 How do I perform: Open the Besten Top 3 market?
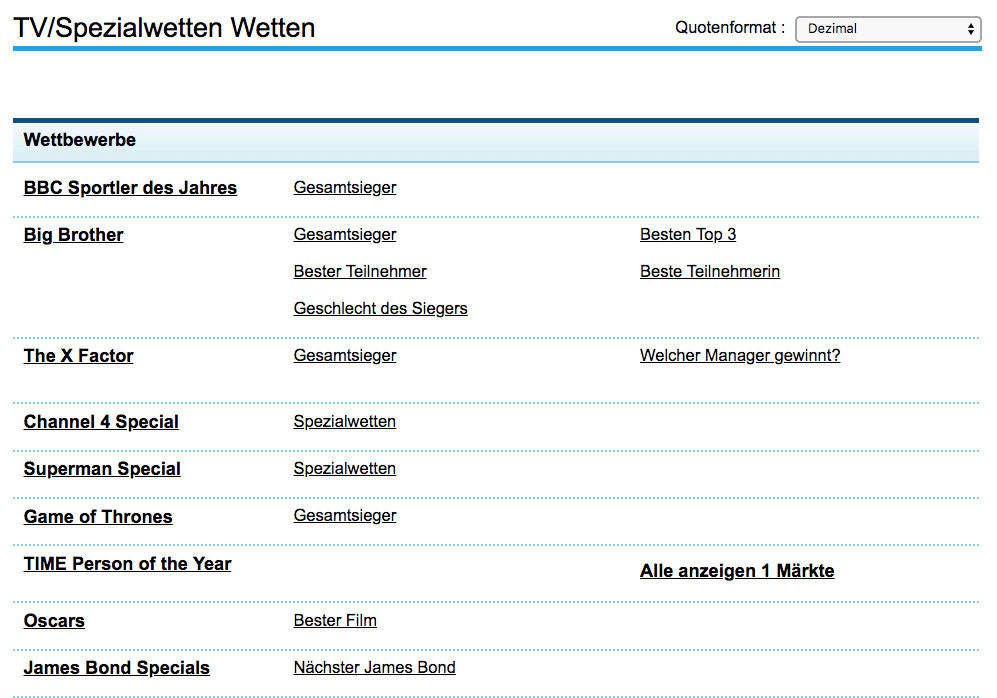point(688,234)
